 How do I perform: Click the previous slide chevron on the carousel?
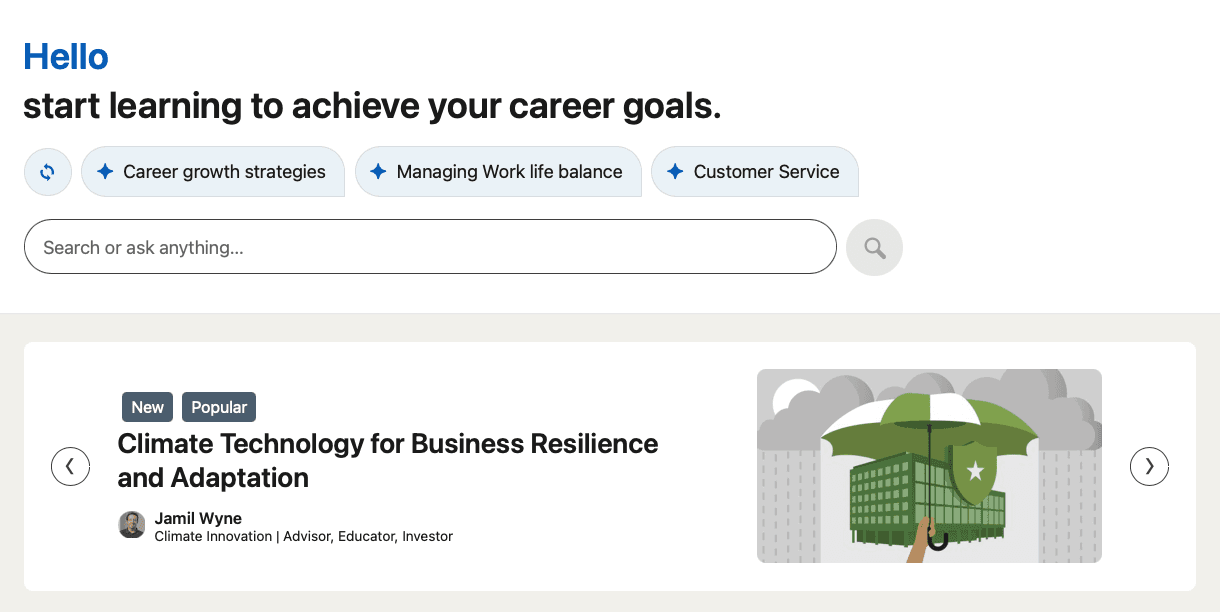click(70, 466)
